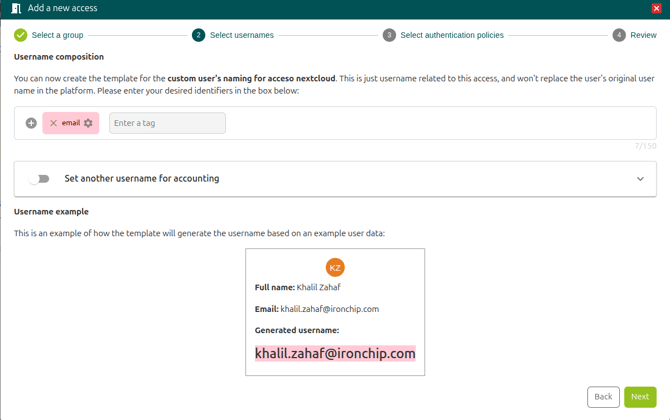Select the Select usernames step
Image resolution: width=670 pixels, height=420 pixels.
[x=241, y=35]
